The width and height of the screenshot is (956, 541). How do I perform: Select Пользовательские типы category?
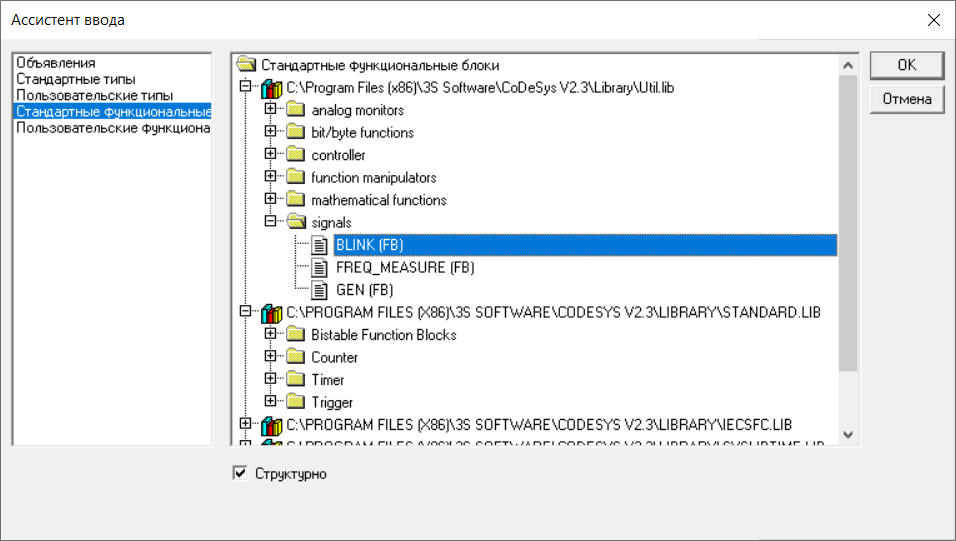pyautogui.click(x=94, y=95)
